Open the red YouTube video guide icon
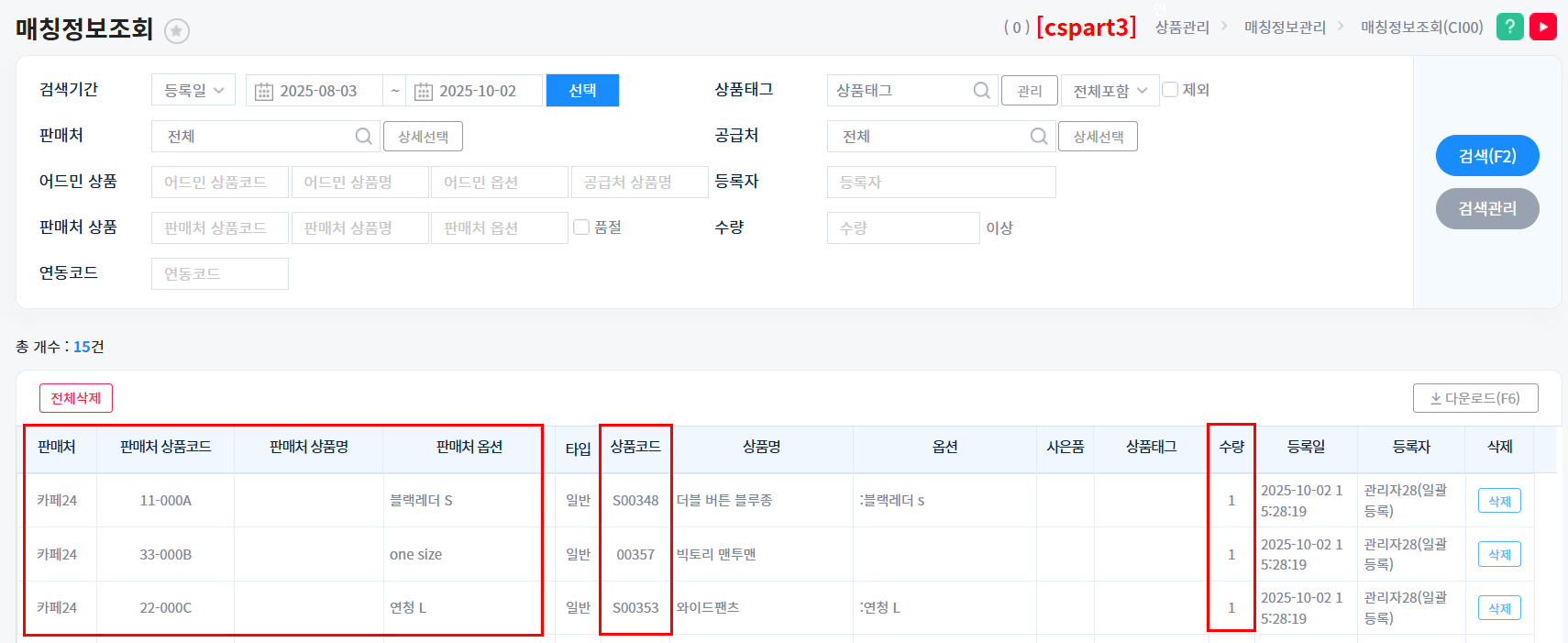Viewport: 1568px width, 643px height. coord(1543,27)
